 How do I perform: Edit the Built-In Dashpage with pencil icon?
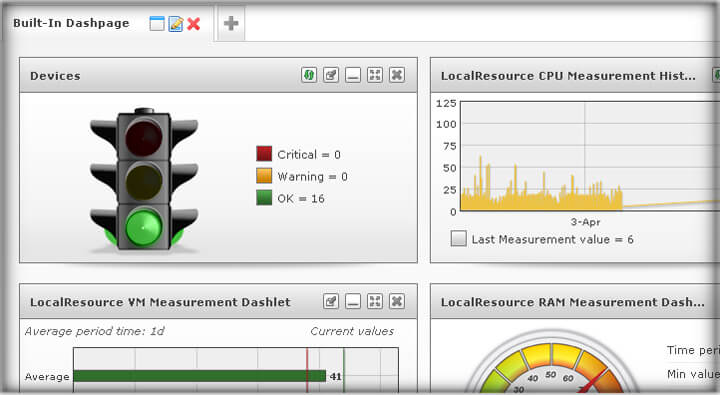coord(176,23)
